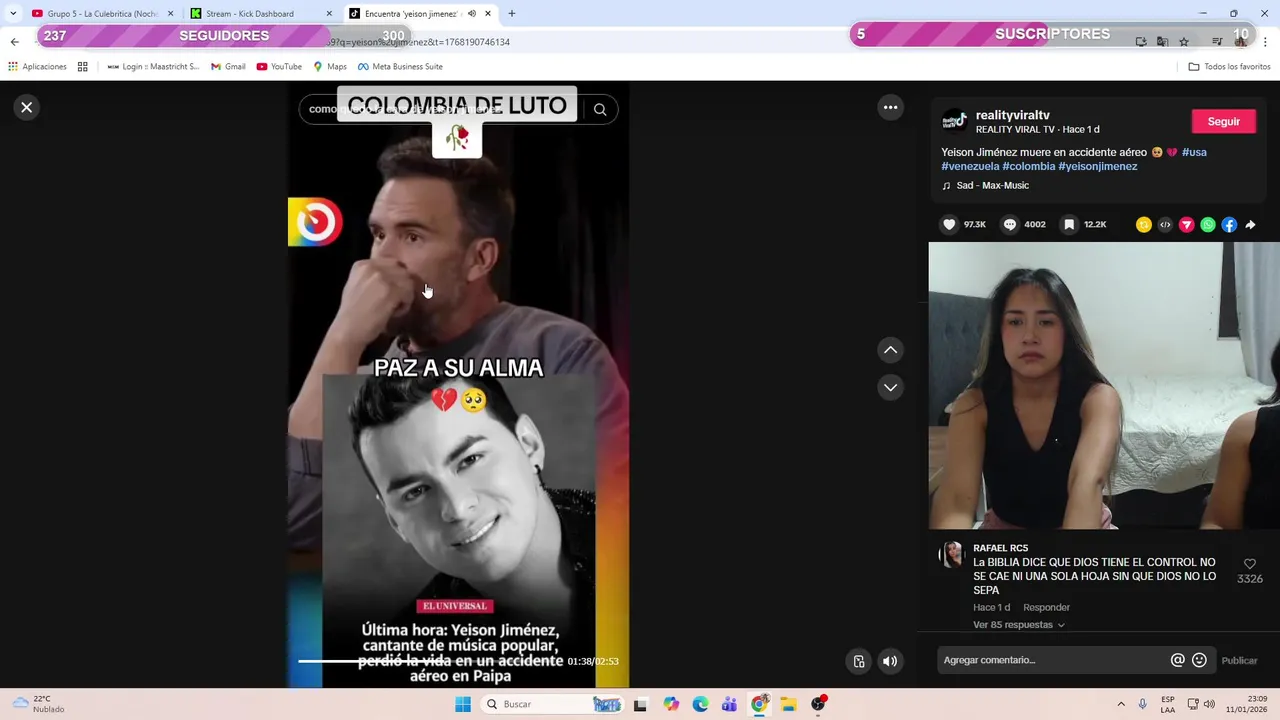Expand Ver 85 respuestas
Screen dimensions: 1280x720
(x=1019, y=625)
